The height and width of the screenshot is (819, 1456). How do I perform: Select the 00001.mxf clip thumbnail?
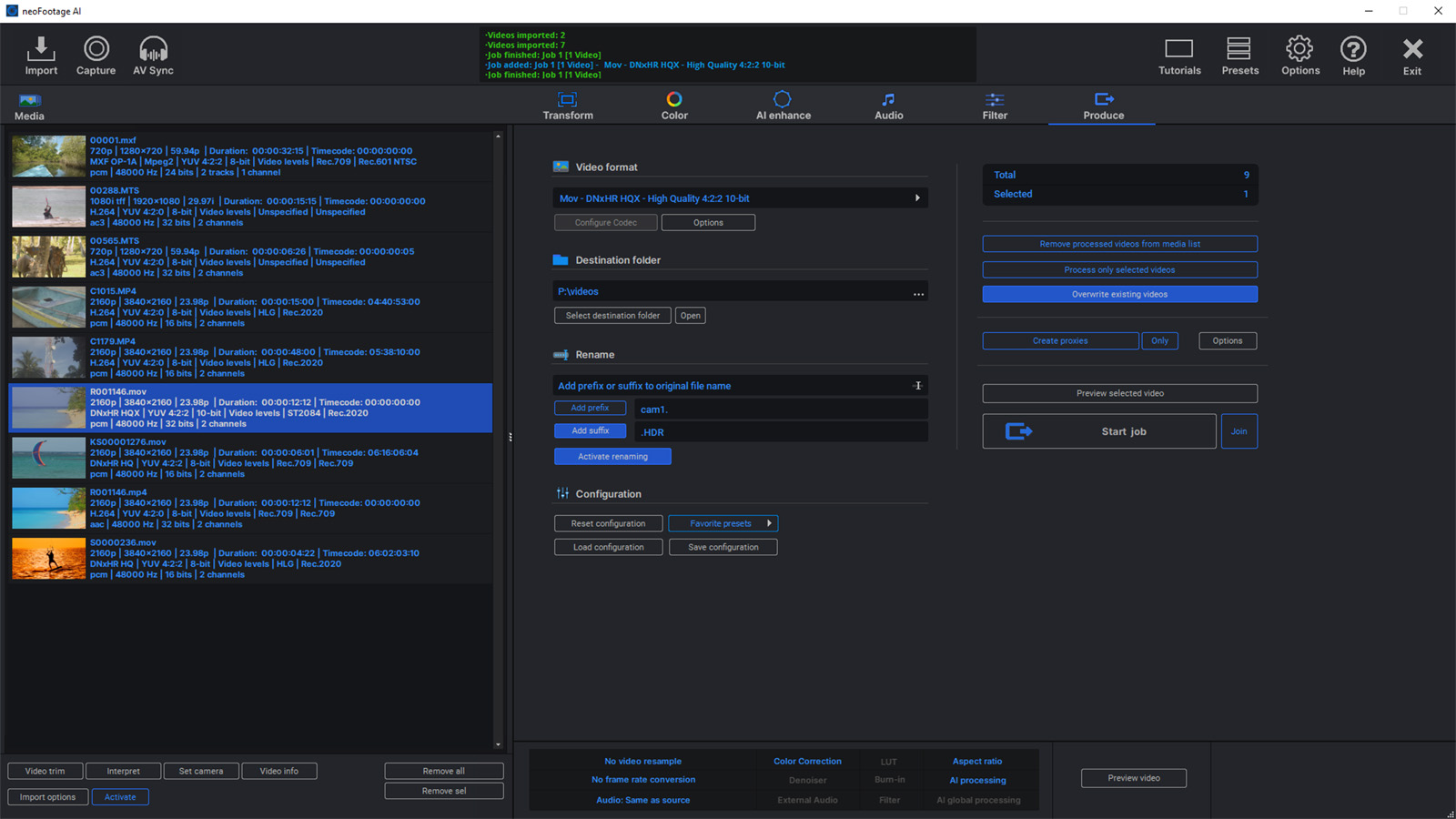point(49,156)
